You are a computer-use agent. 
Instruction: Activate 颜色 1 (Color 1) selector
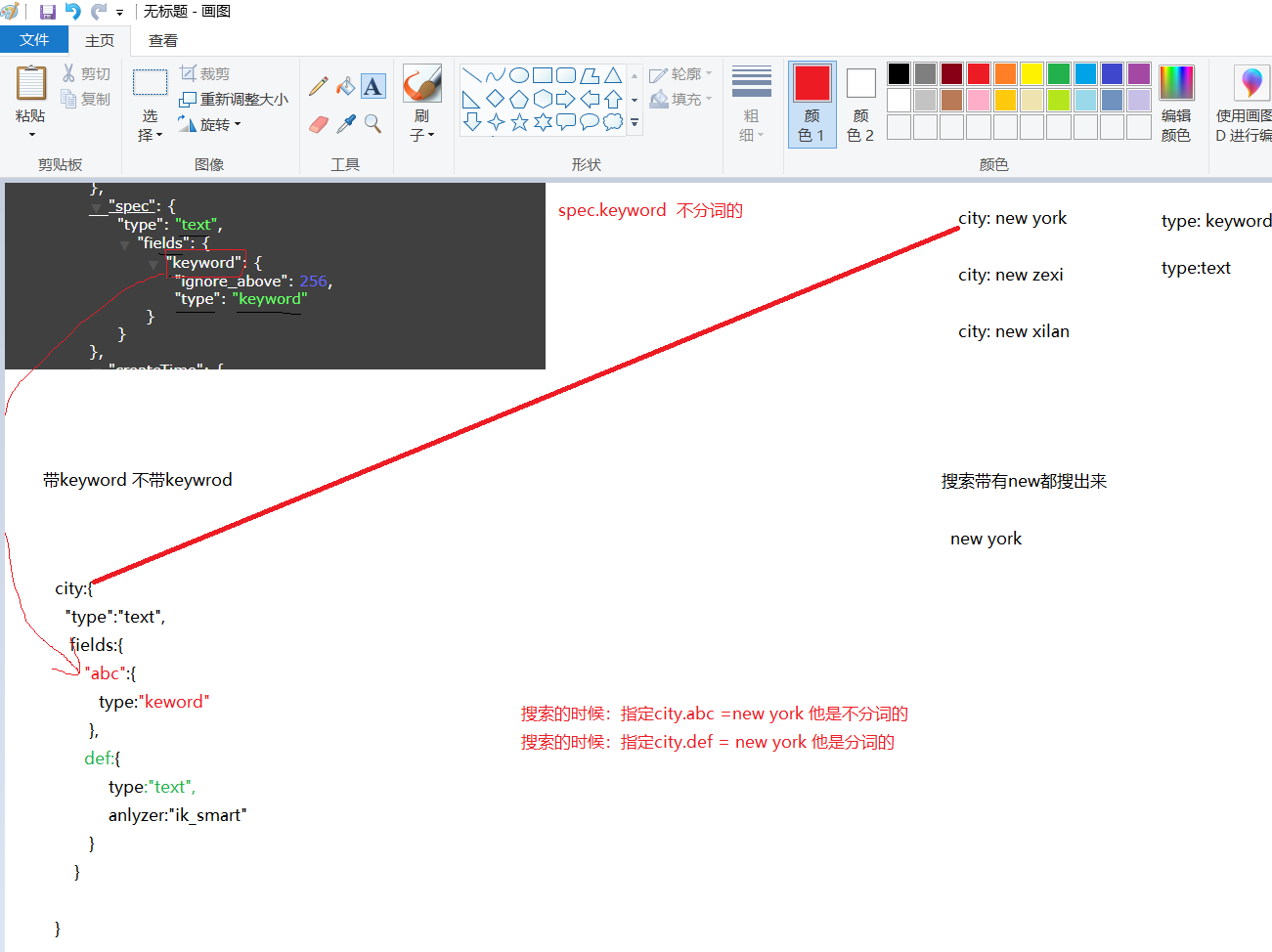[x=812, y=104]
